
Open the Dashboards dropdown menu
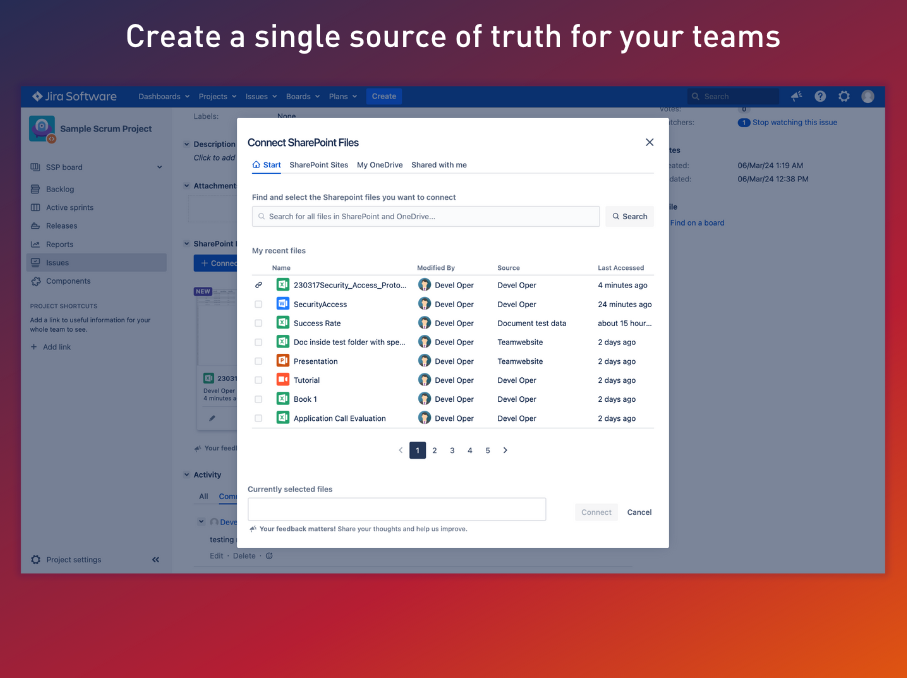pos(164,97)
